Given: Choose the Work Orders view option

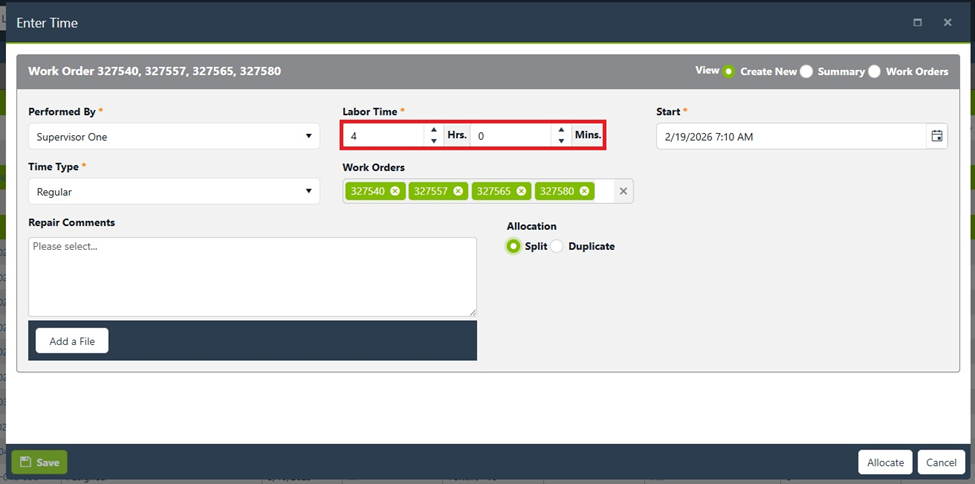Looking at the screenshot, I should click(875, 72).
